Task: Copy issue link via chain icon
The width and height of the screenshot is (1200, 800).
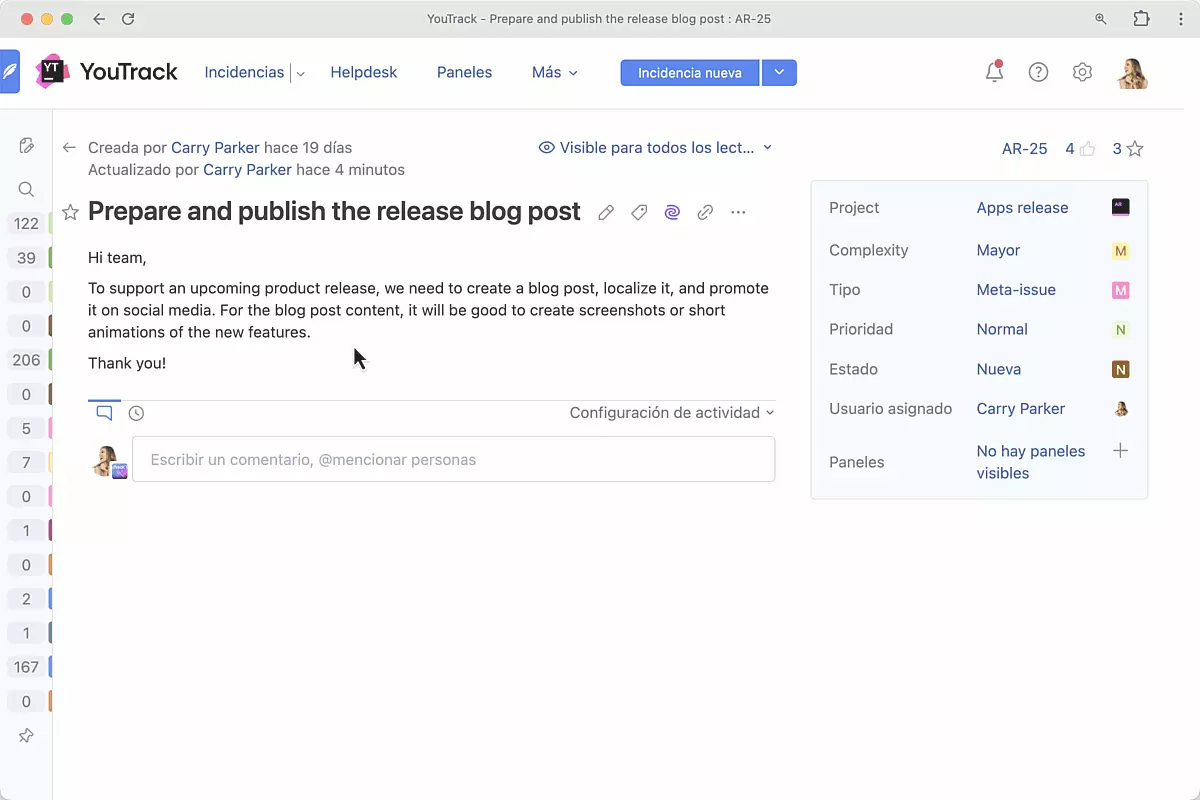Action: (705, 212)
